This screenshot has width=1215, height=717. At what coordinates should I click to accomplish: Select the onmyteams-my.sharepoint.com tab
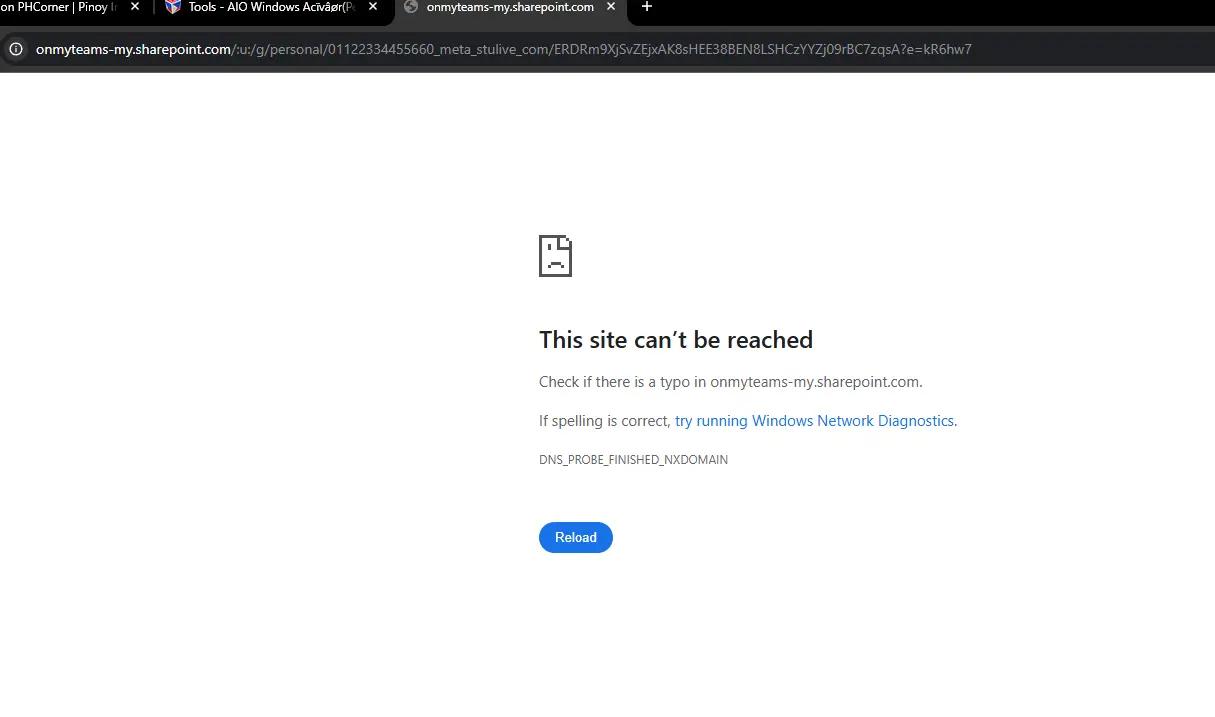[510, 7]
